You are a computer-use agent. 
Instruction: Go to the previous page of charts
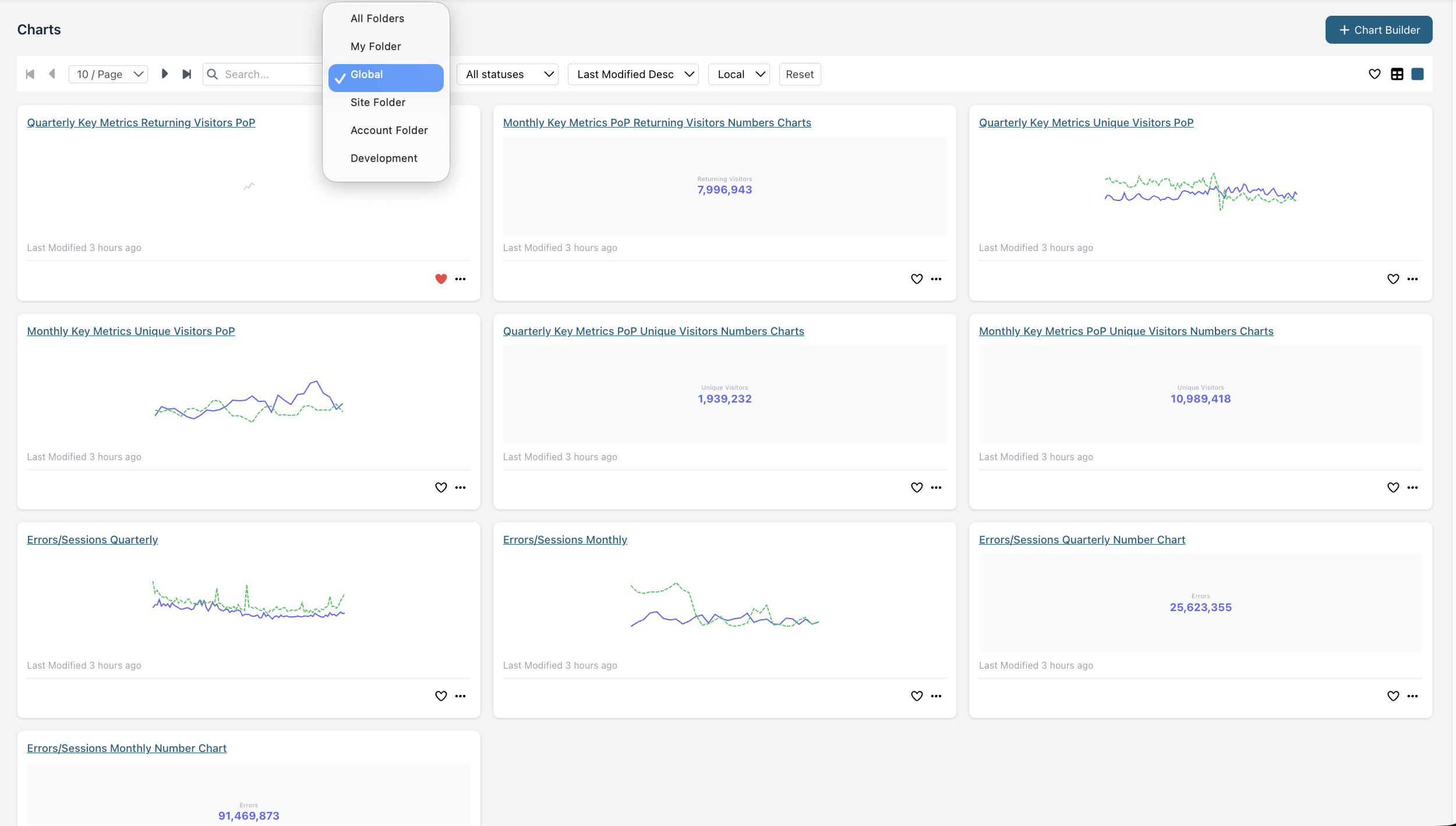52,74
